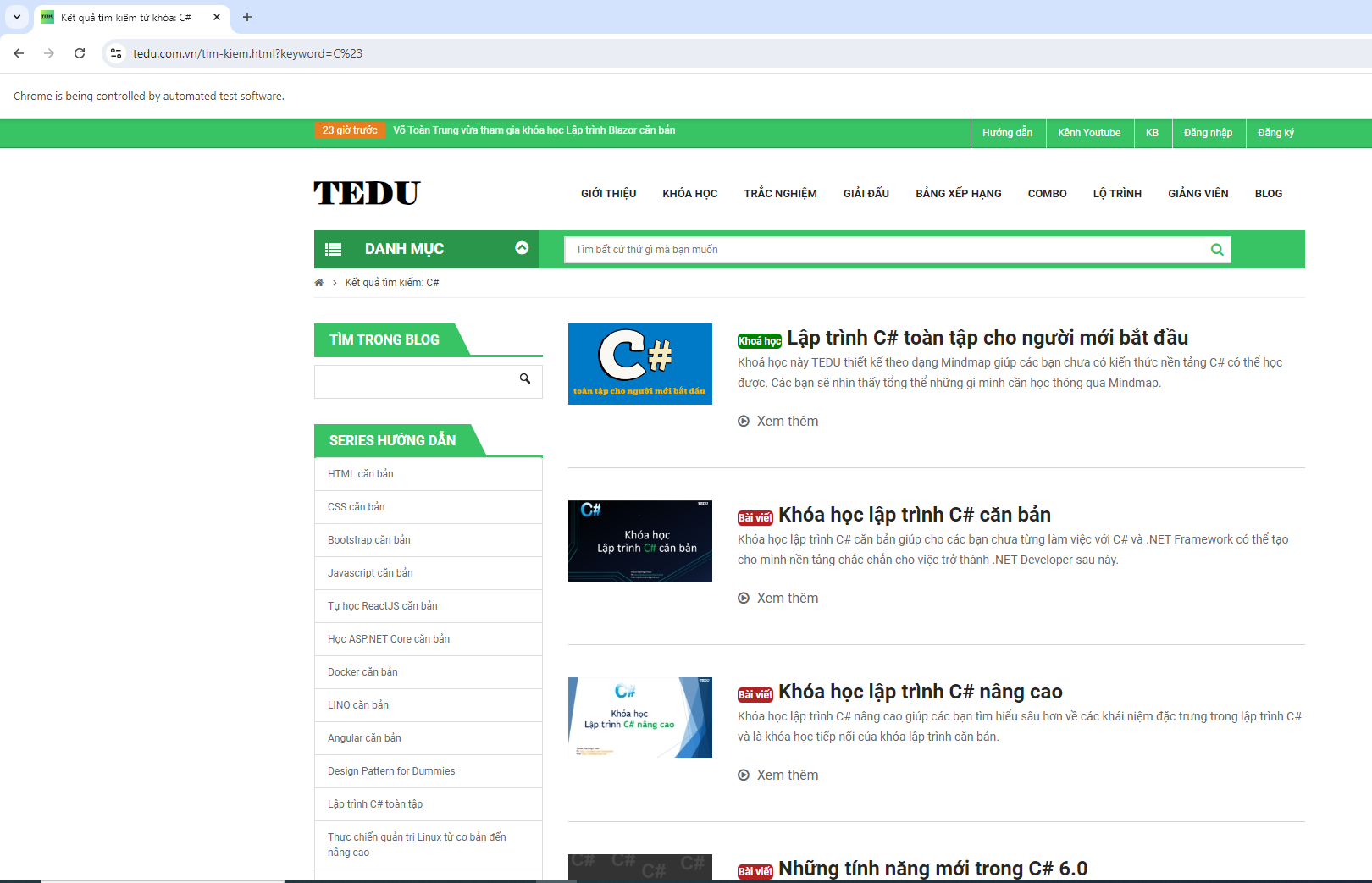Screen dimensions: 1372x883
Task: Reload the page with refresh icon
Action: (80, 53)
